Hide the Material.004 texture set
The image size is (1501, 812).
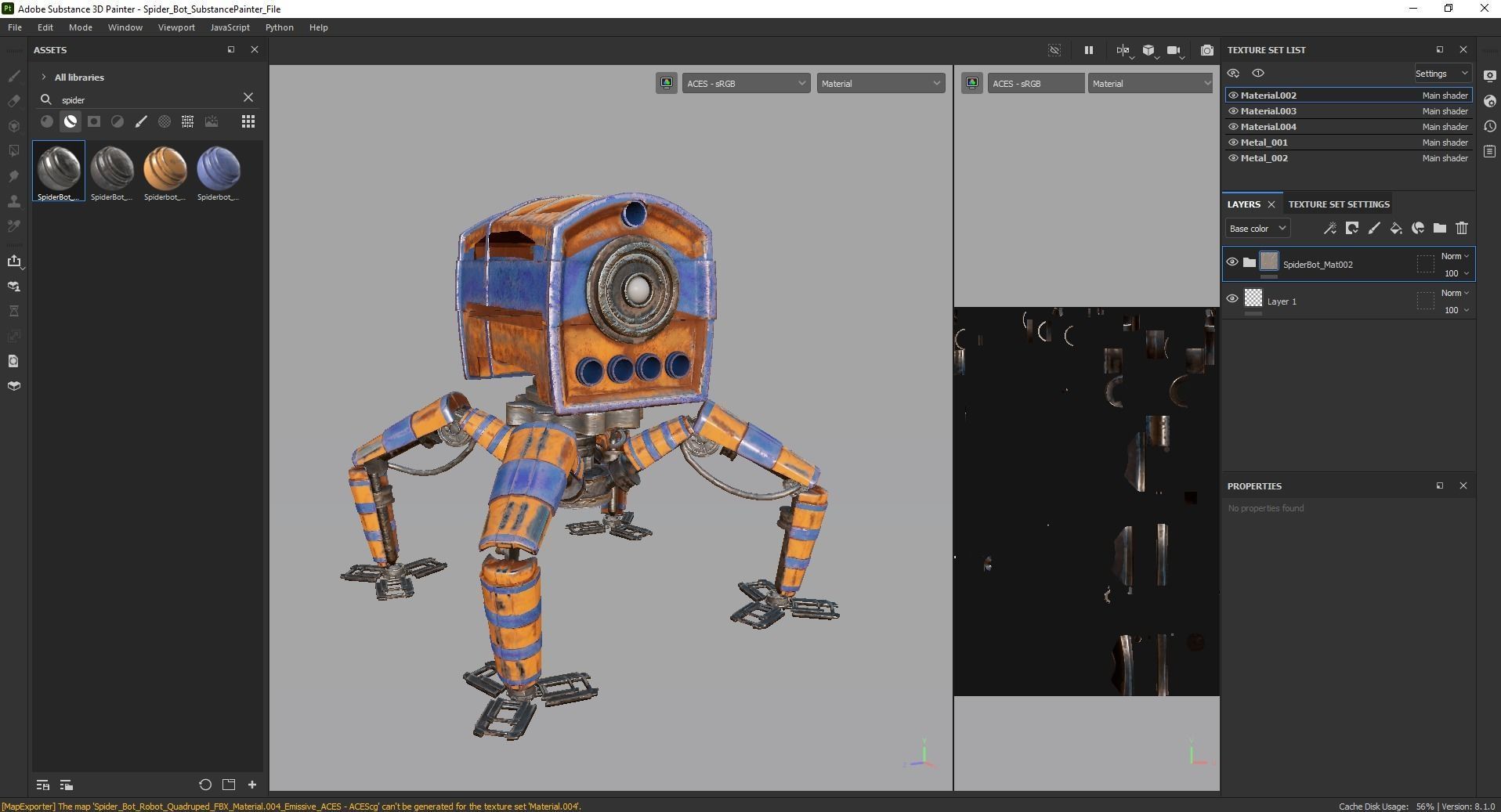coord(1233,127)
